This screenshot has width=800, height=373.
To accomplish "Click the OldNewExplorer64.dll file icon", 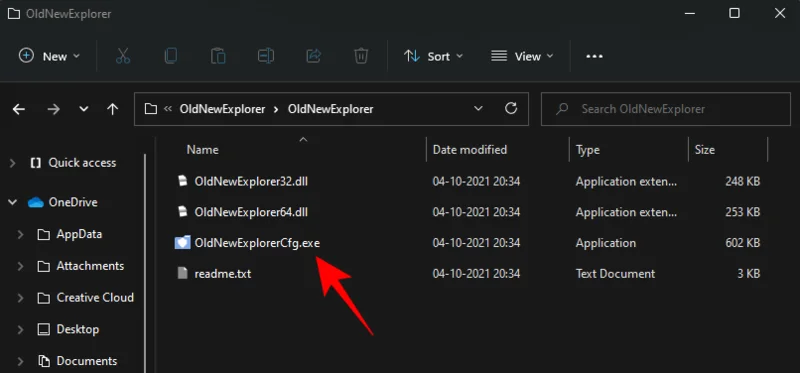I will click(183, 211).
